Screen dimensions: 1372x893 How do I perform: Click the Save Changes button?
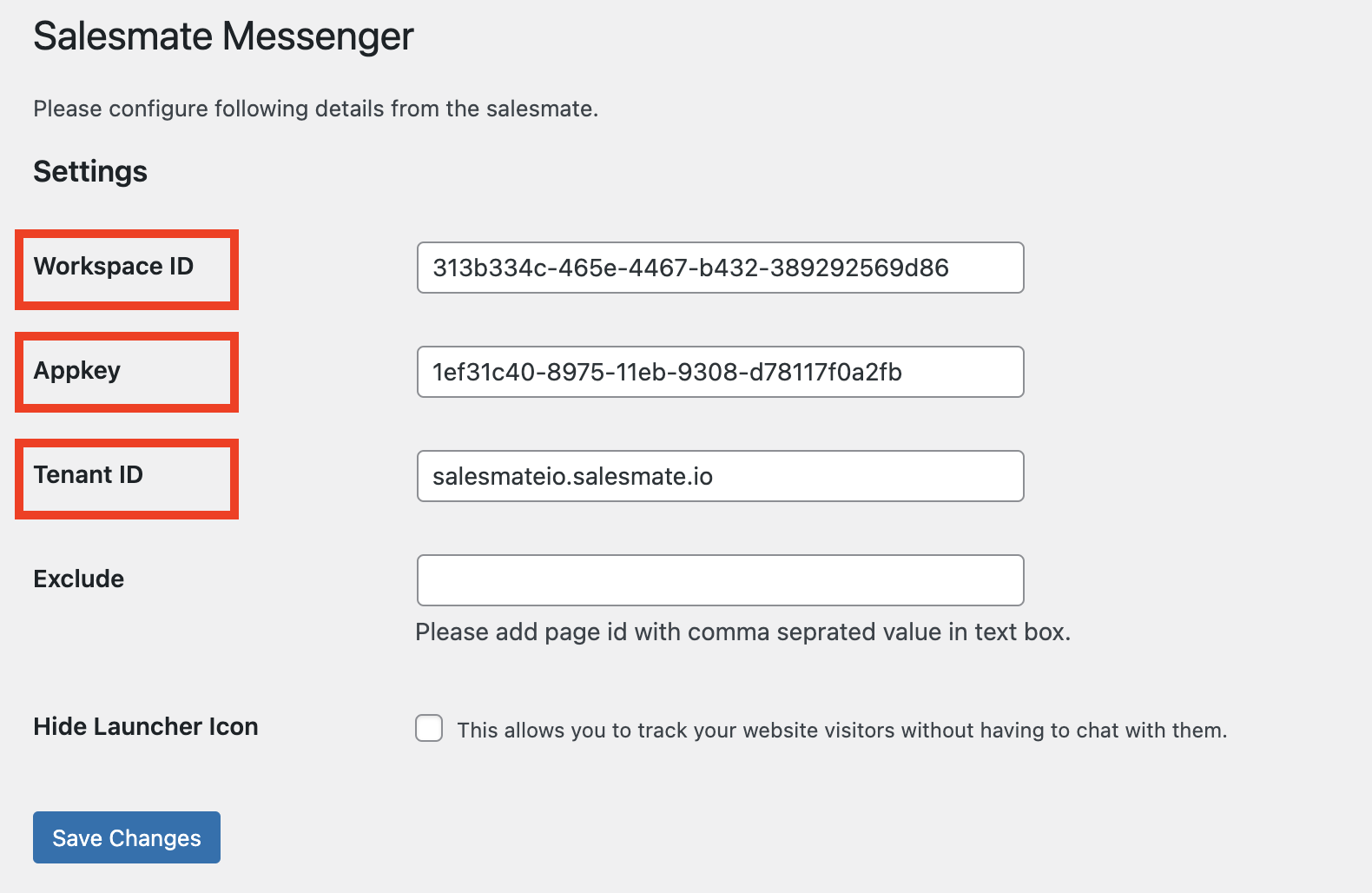(126, 837)
